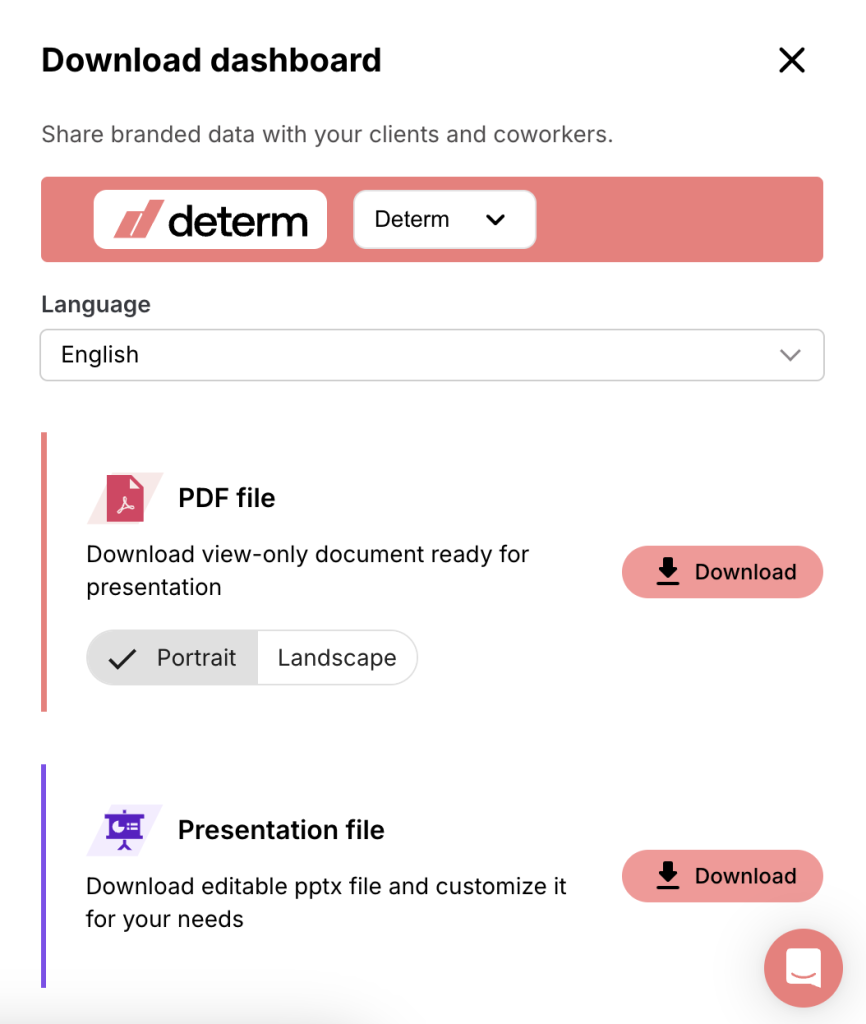This screenshot has width=866, height=1024.
Task: Click the Presentation Download arrow icon
Action: click(667, 875)
